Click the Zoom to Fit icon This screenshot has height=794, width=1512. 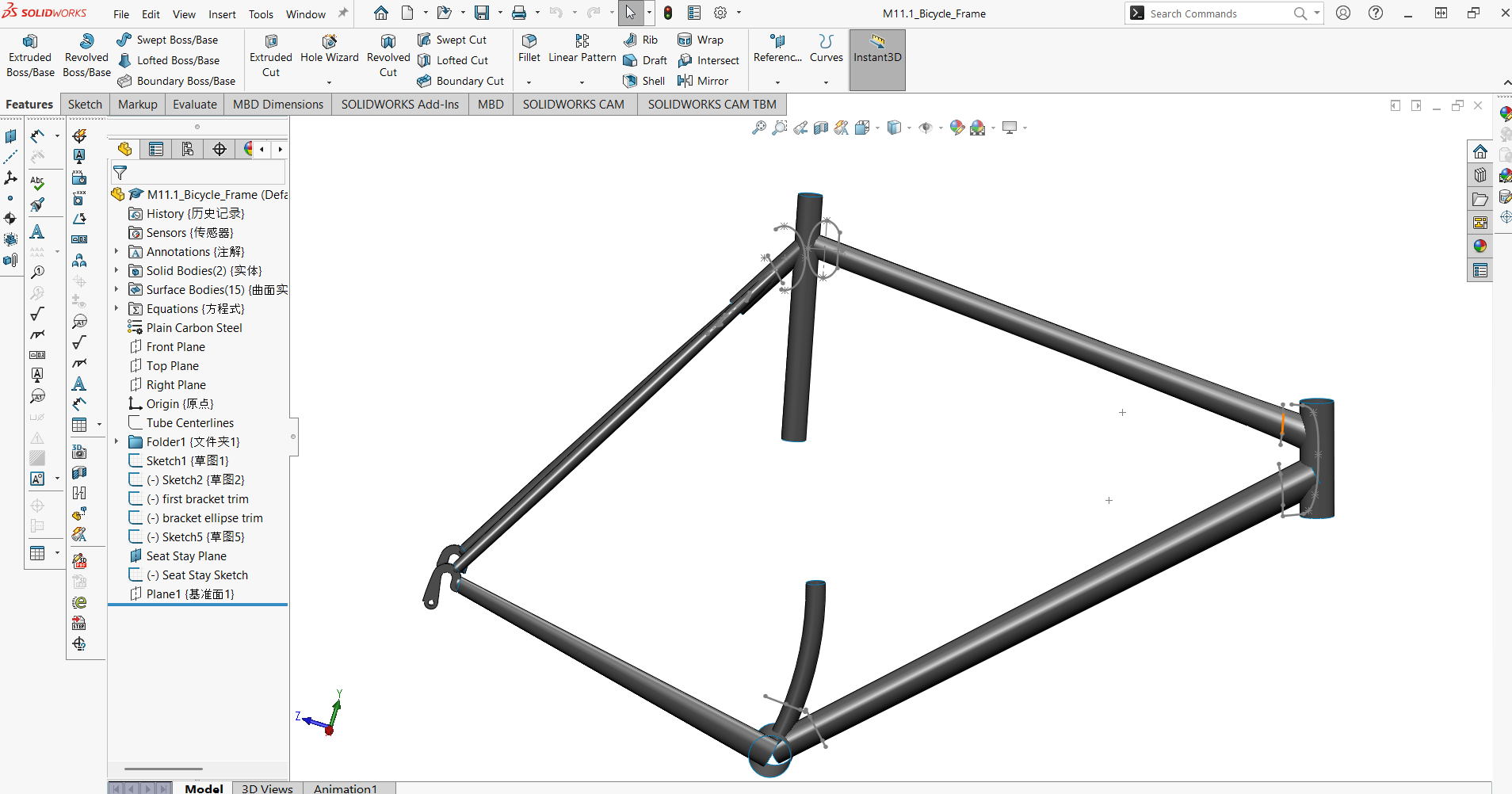click(x=759, y=128)
